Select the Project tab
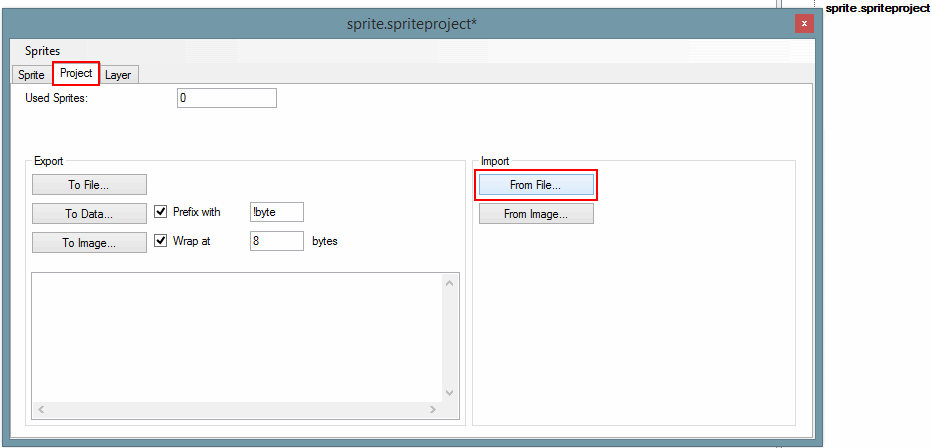Image resolution: width=932 pixels, height=448 pixels. [x=76, y=74]
